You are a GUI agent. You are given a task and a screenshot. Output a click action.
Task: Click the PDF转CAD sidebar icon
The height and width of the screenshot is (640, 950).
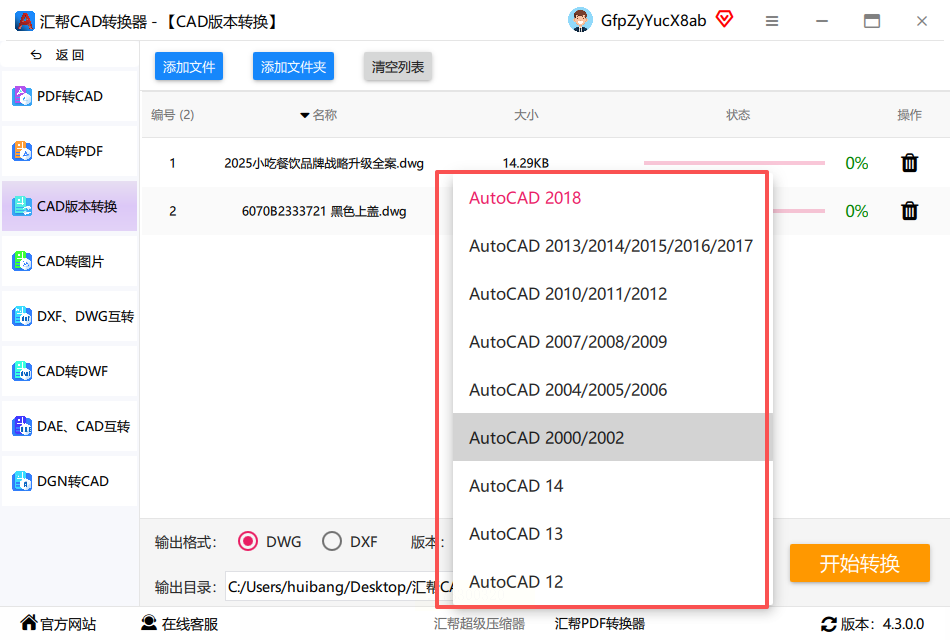22,96
